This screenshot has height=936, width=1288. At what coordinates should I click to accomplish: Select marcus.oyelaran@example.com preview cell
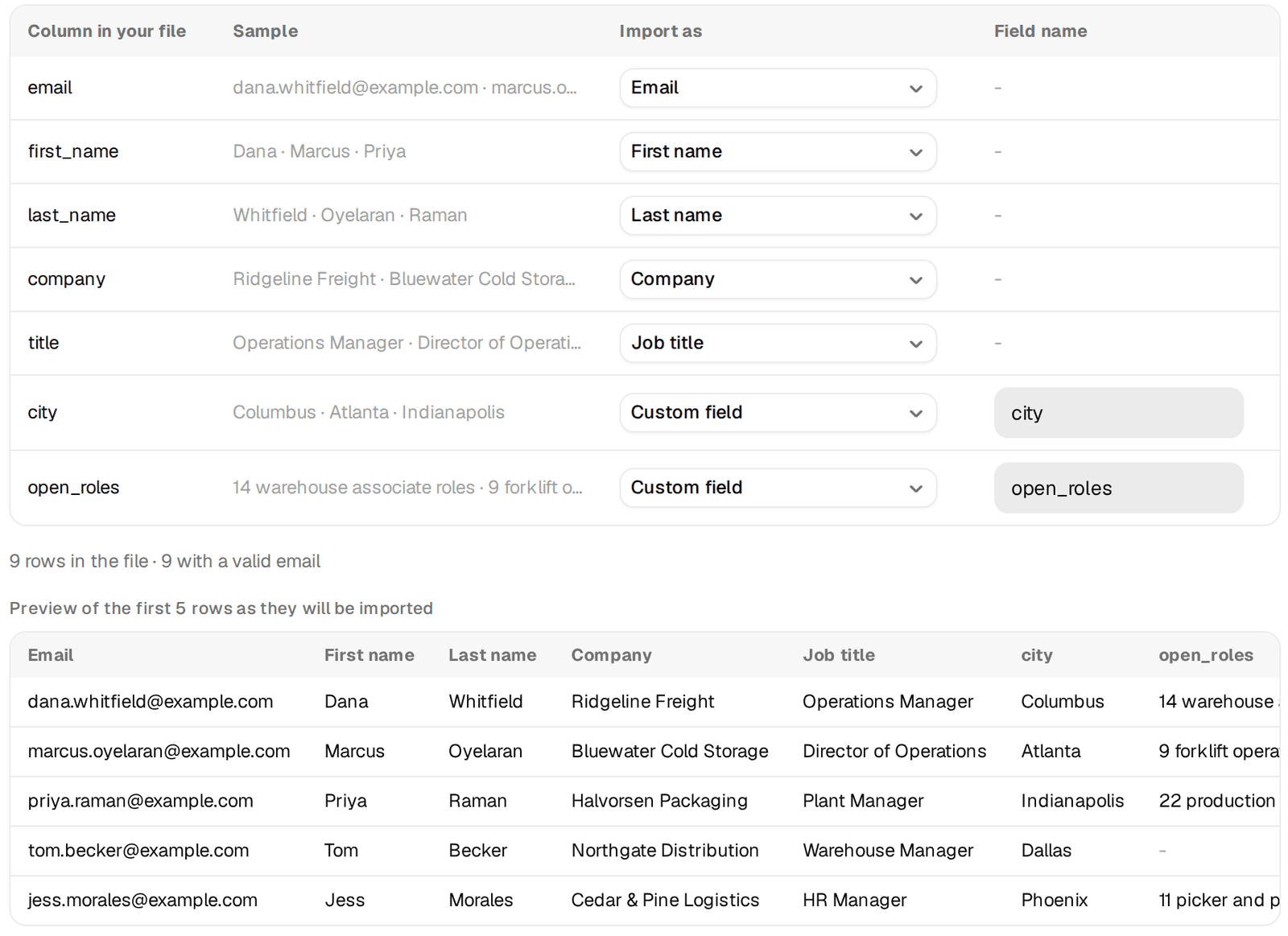[159, 752]
